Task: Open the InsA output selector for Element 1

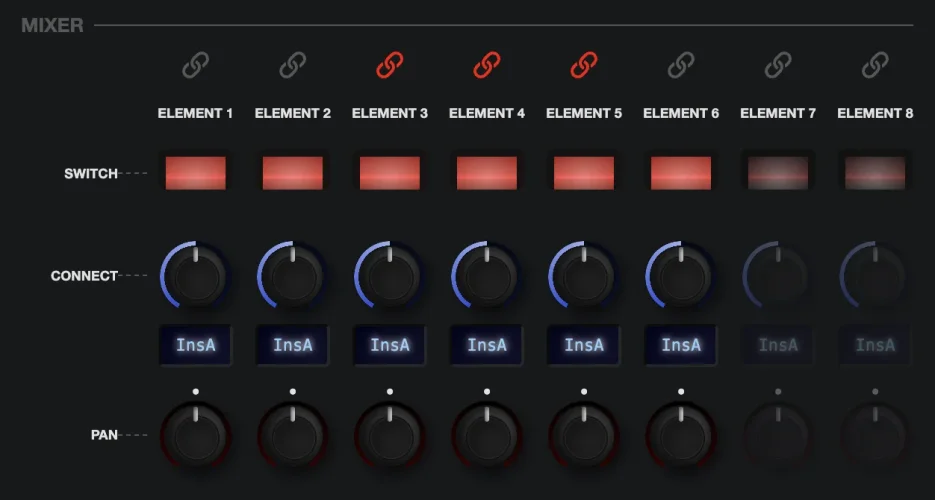Action: click(x=195, y=345)
